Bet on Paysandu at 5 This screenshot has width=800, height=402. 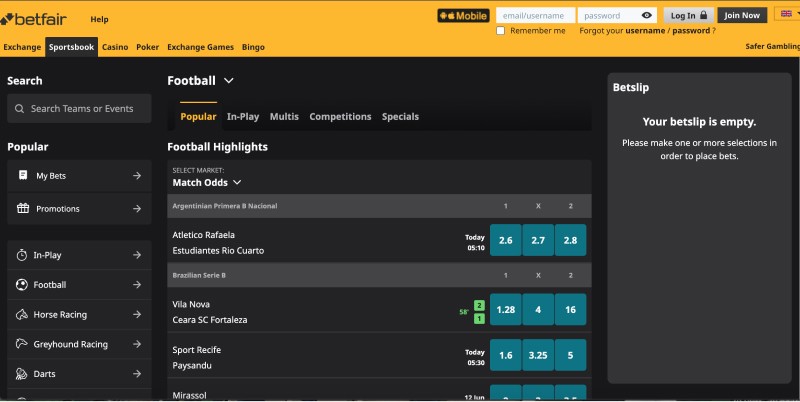pos(570,355)
